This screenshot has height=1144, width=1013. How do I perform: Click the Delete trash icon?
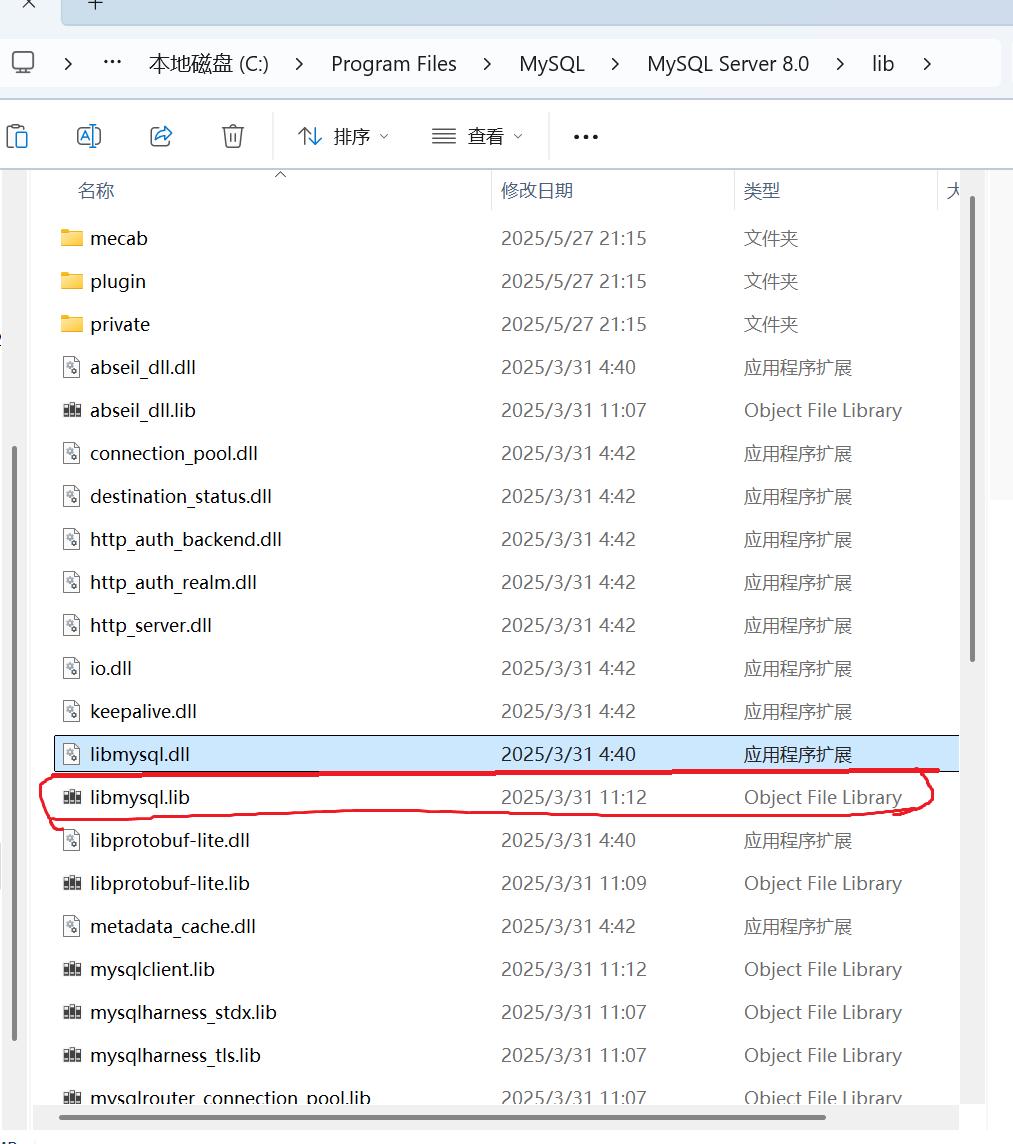[233, 136]
